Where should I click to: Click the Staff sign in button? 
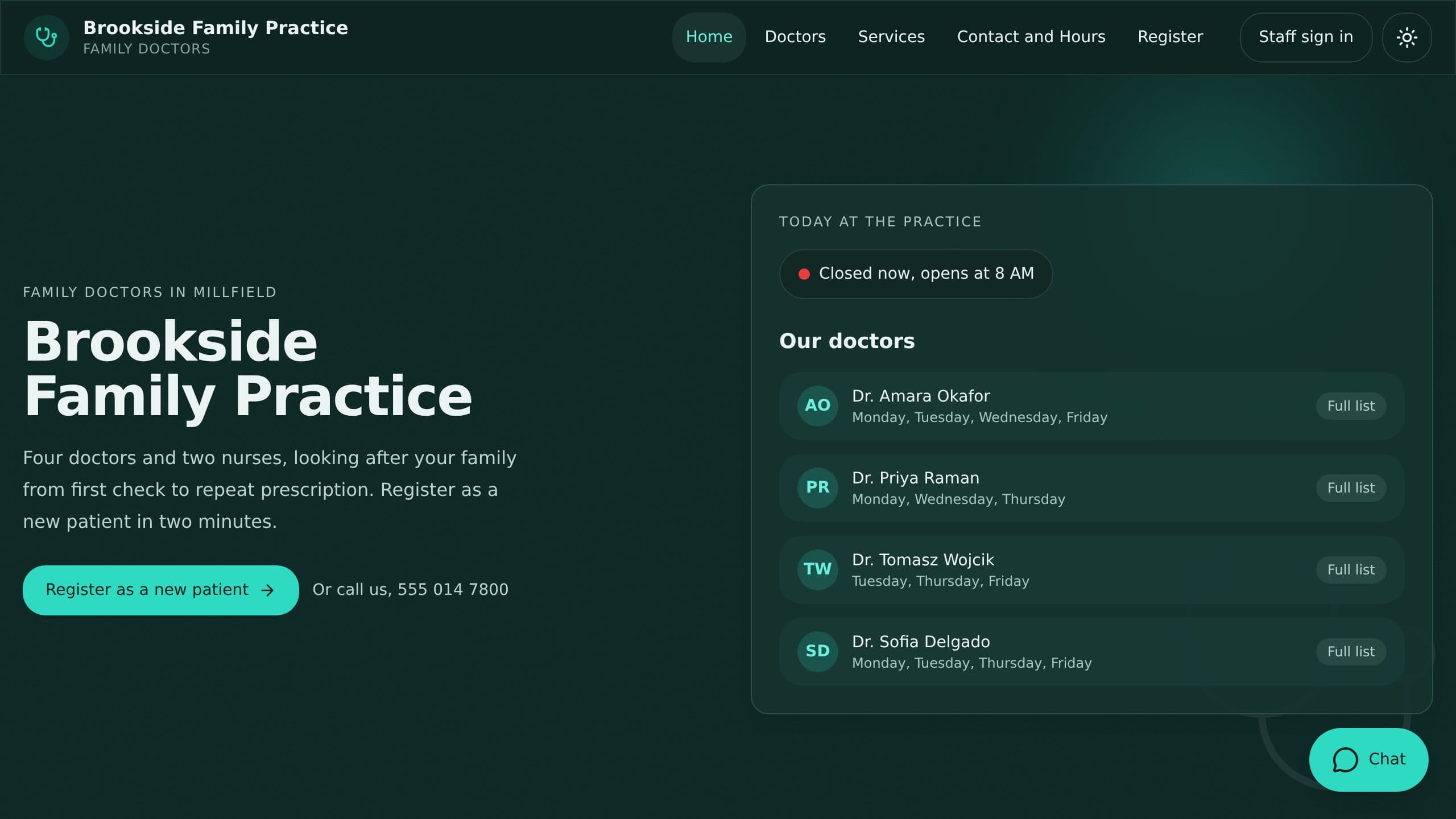click(x=1306, y=37)
